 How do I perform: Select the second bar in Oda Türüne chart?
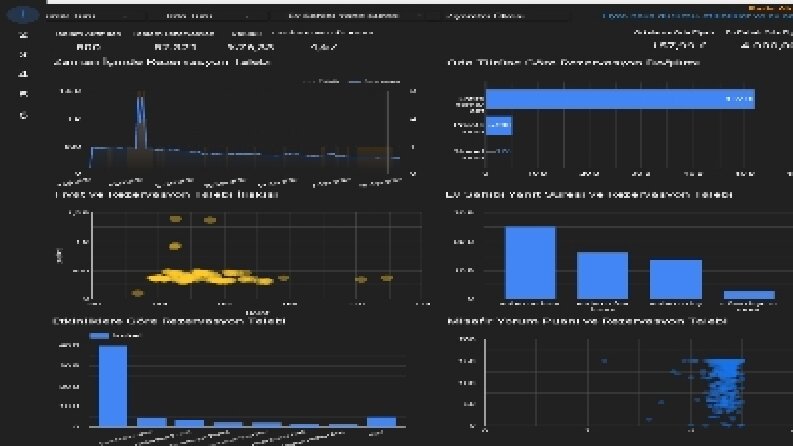(499, 125)
